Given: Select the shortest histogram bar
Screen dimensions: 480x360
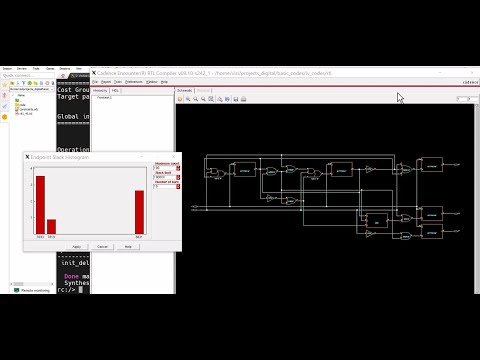Looking at the screenshot, I should pyautogui.click(x=51, y=227).
